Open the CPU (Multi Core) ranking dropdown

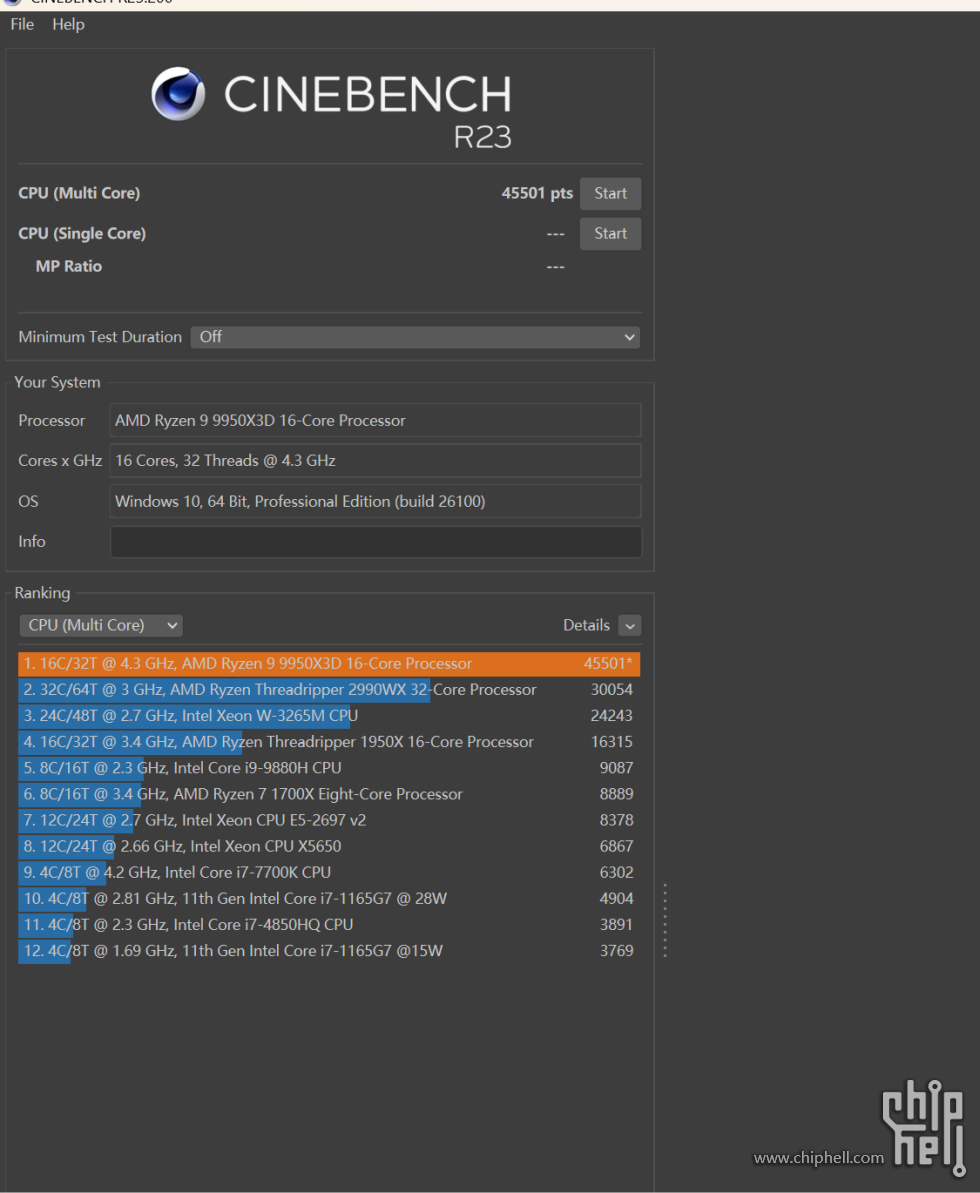101,625
